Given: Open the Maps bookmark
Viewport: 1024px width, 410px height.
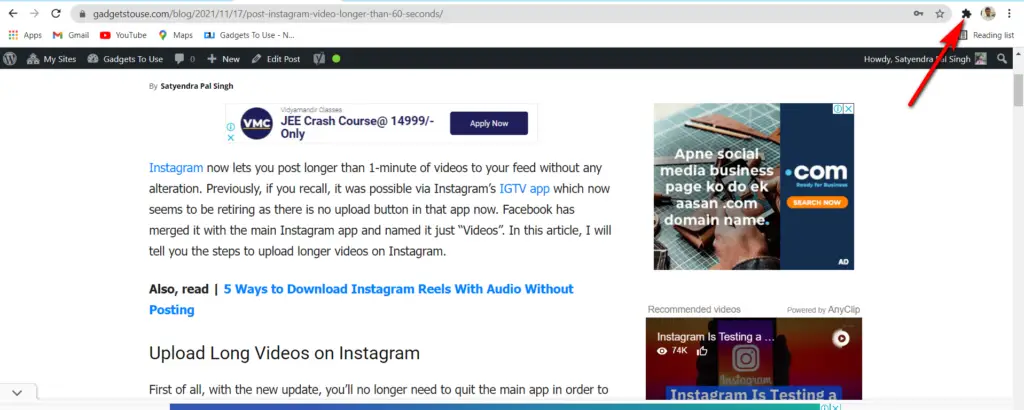Looking at the screenshot, I should (x=175, y=35).
